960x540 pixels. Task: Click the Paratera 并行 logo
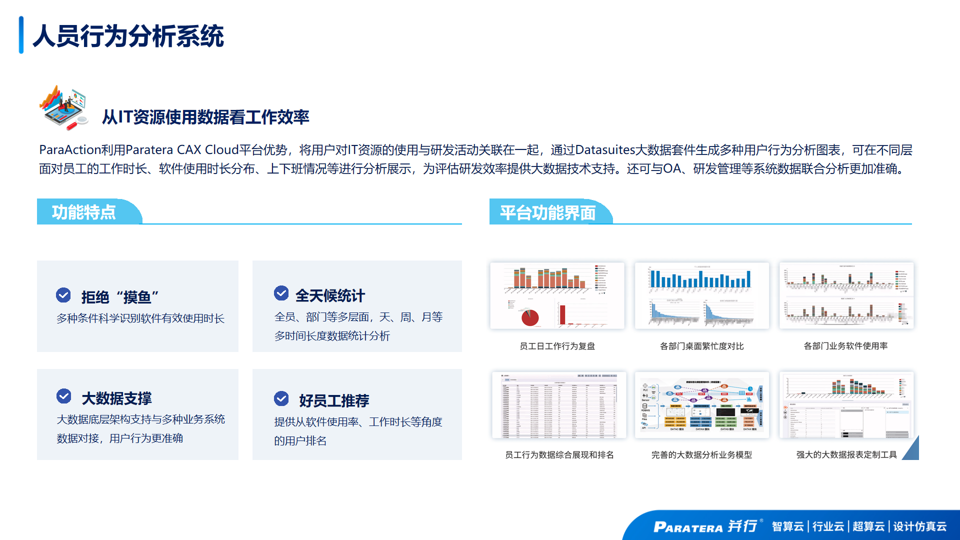[707, 527]
